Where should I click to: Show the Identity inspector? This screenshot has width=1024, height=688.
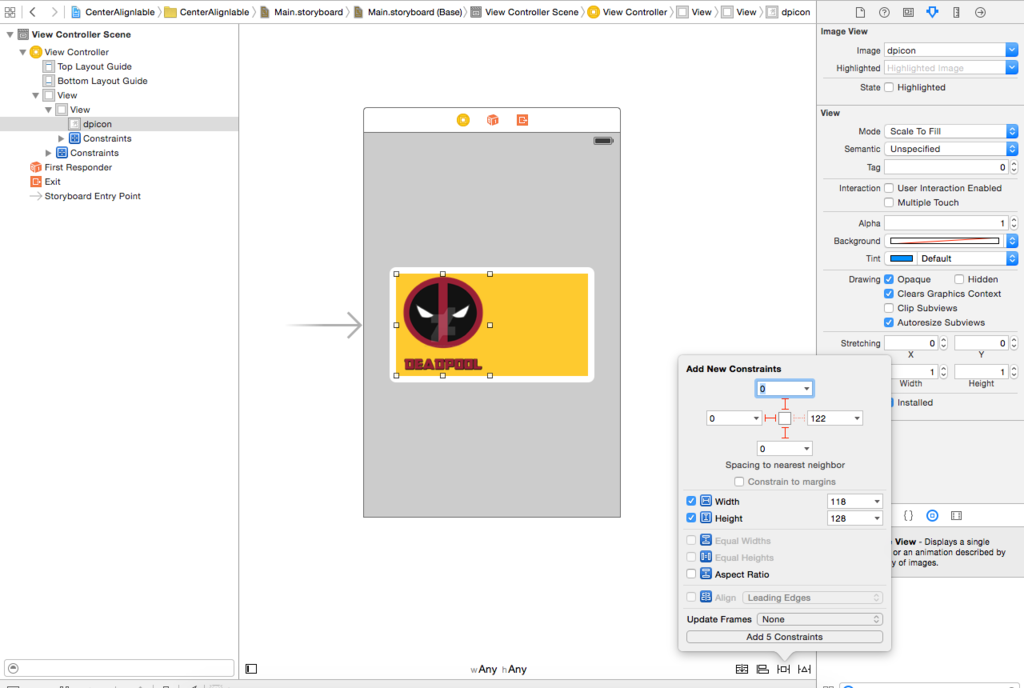(x=908, y=12)
